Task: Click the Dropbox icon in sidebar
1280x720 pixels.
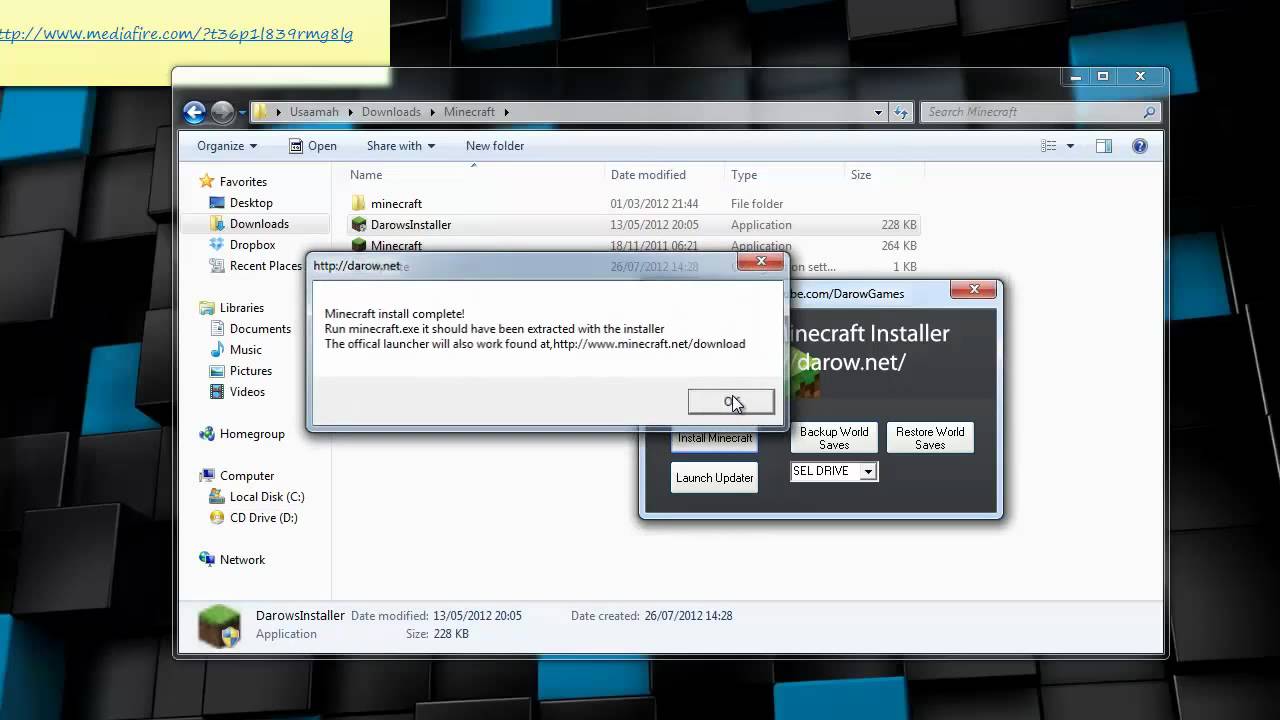Action: tap(218, 245)
